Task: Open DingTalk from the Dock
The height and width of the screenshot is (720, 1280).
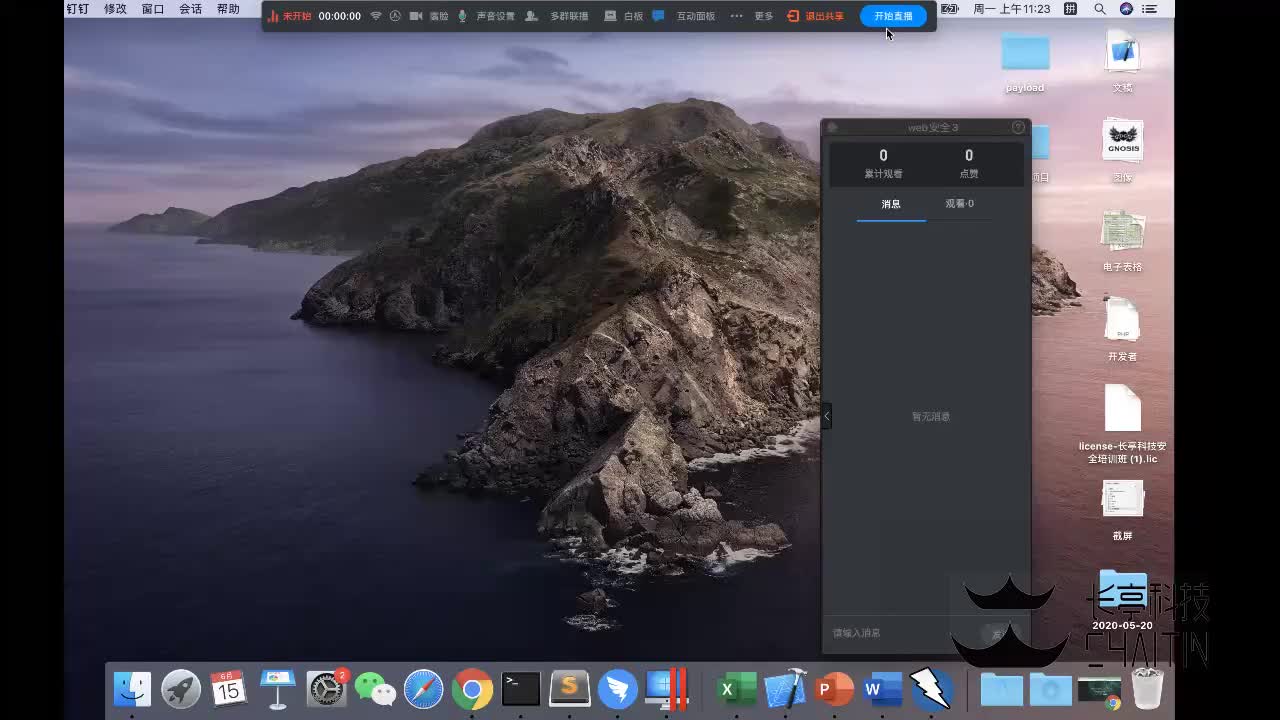Action: [618, 689]
